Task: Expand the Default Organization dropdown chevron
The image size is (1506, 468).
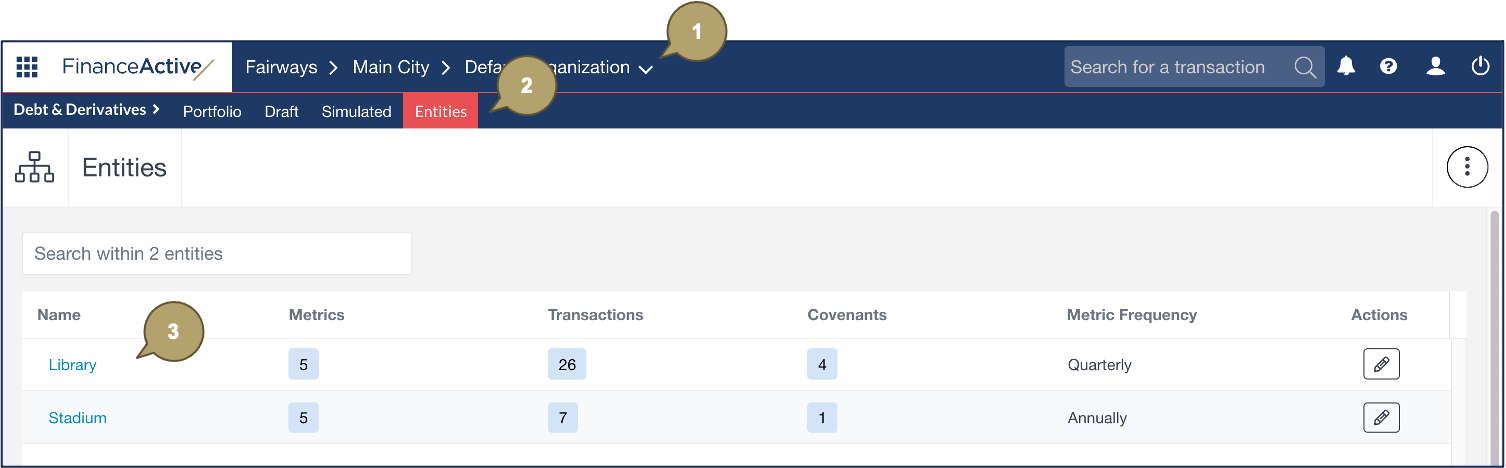Action: point(646,69)
